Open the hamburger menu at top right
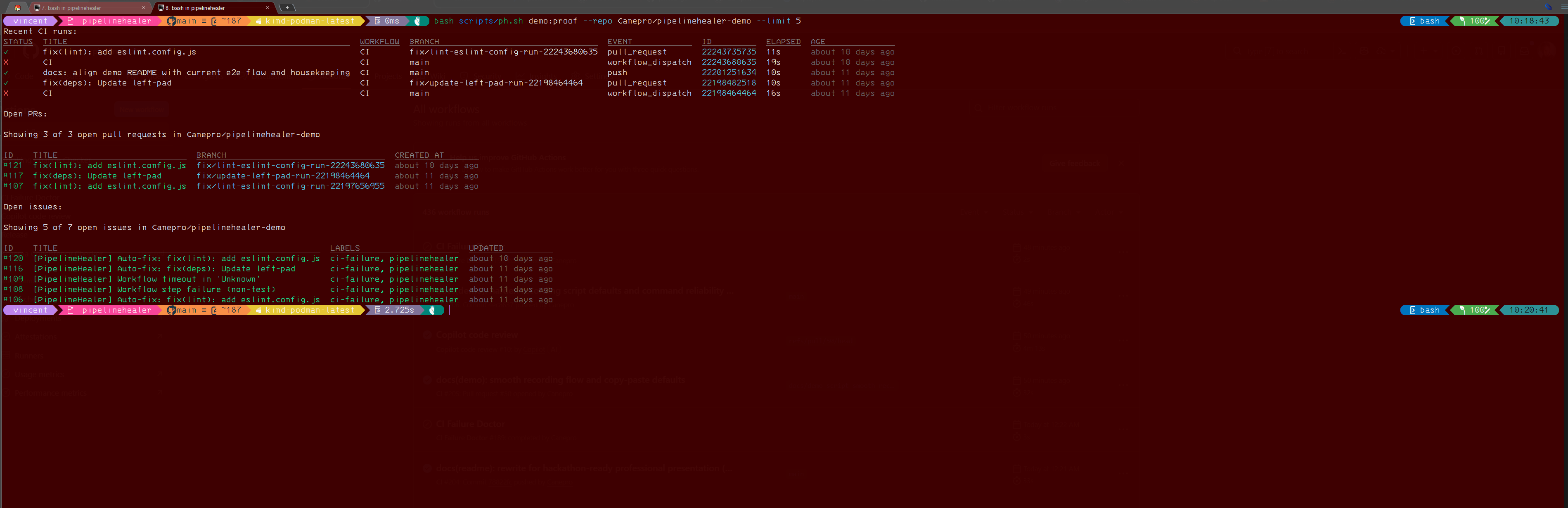 [1564, 7]
